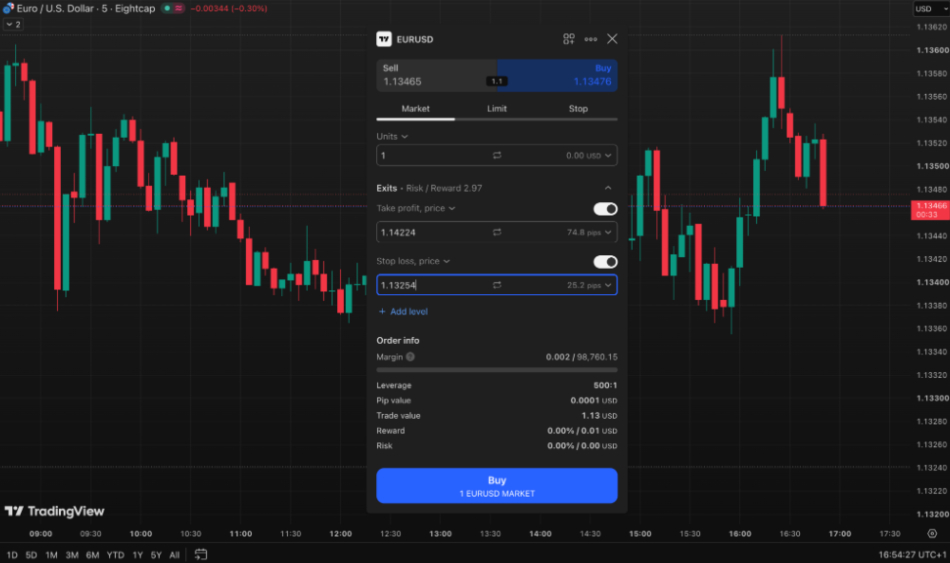Click the Margin info icon
Image resolution: width=950 pixels, height=563 pixels.
(x=410, y=357)
